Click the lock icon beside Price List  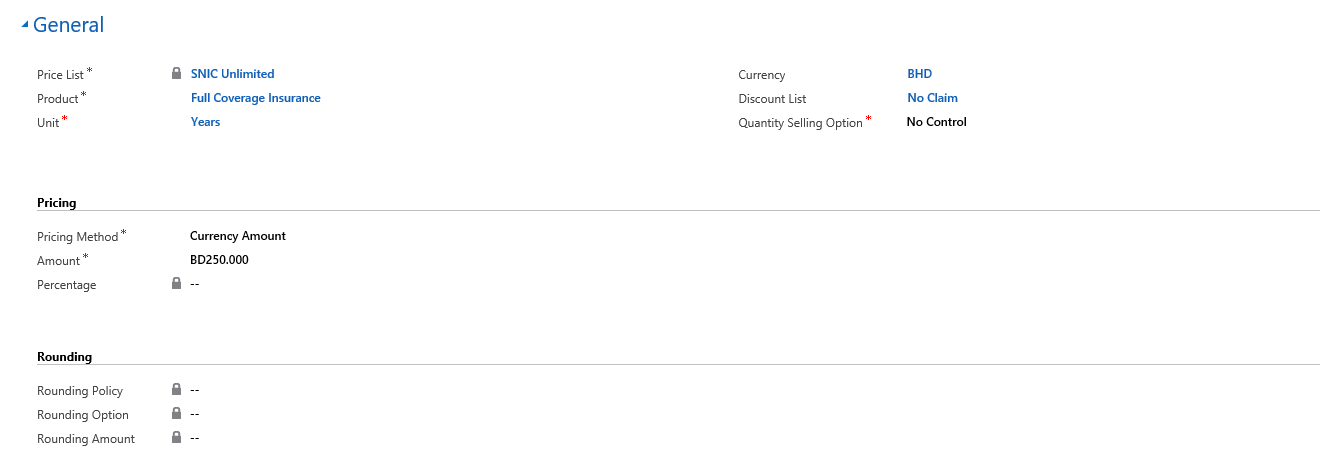(x=176, y=73)
